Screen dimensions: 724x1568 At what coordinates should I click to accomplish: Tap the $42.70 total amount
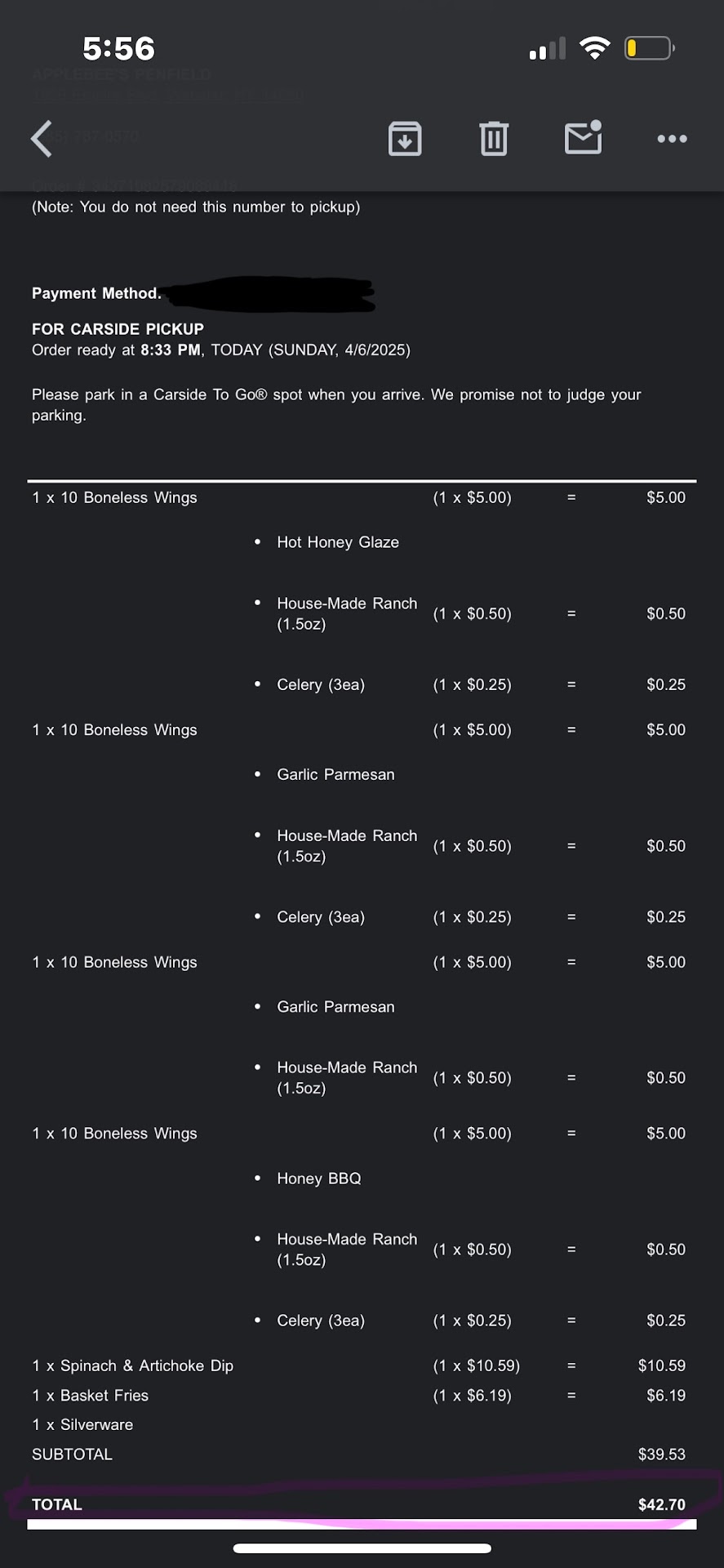click(x=661, y=1504)
